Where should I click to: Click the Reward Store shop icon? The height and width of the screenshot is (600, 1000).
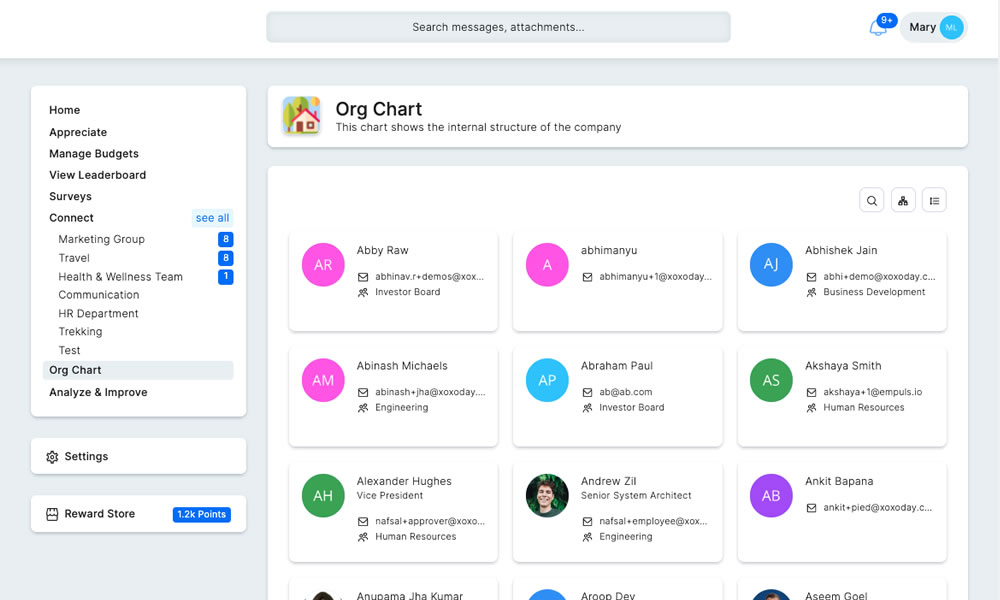[52, 514]
